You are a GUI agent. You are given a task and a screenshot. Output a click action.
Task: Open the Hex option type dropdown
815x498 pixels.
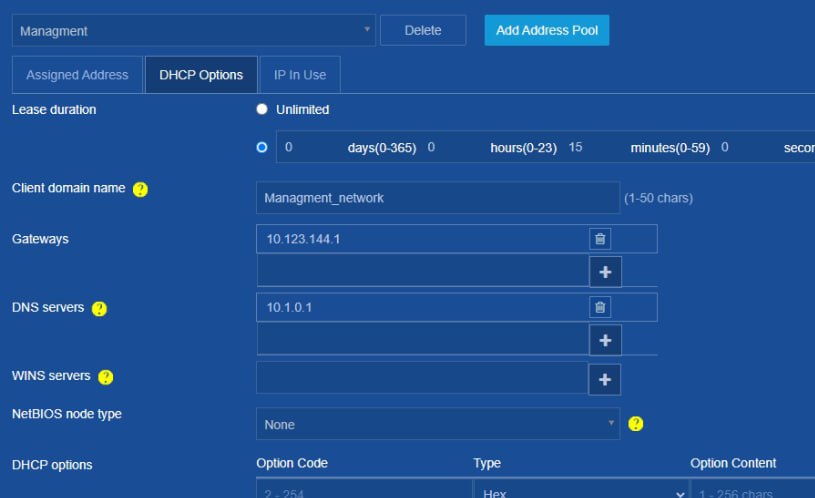[581, 491]
